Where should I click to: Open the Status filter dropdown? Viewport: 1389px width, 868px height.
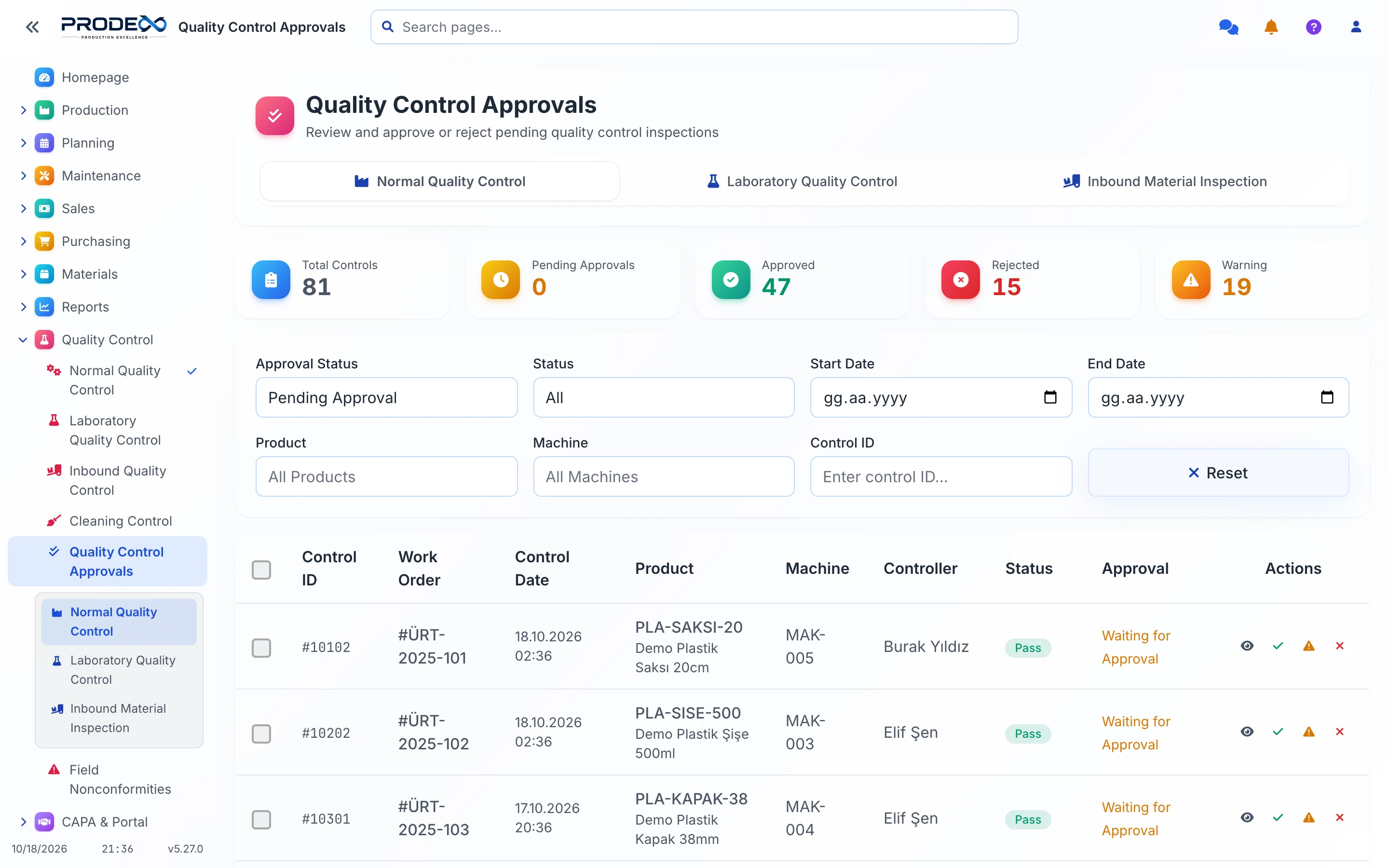[x=664, y=397]
